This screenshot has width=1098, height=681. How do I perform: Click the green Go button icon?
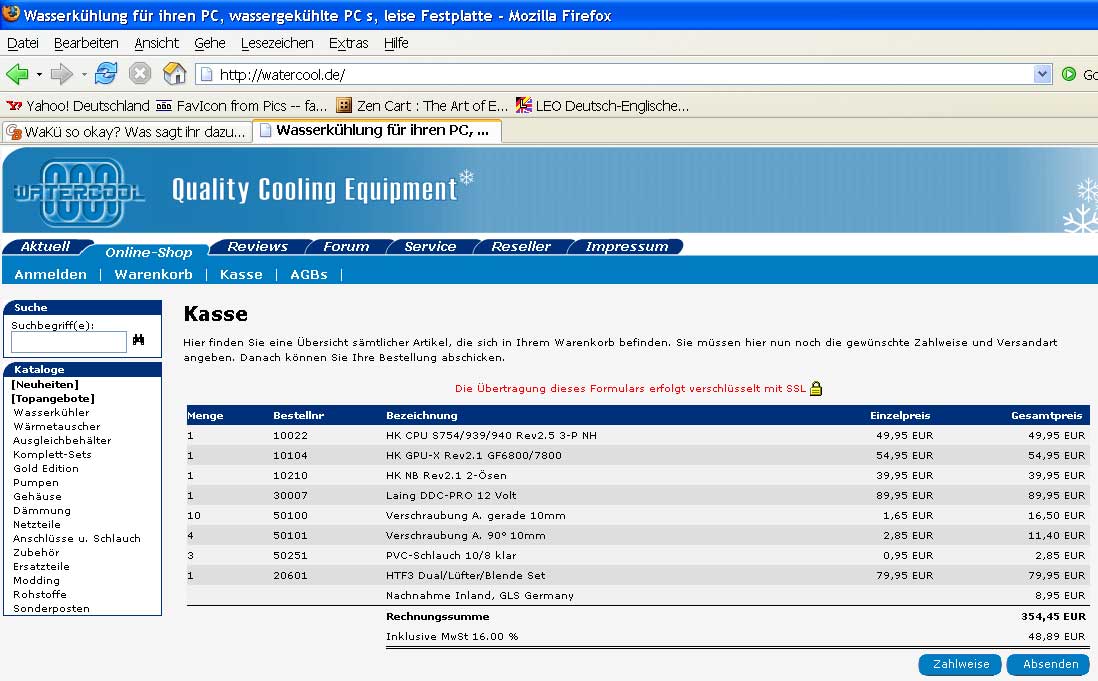[x=1069, y=74]
